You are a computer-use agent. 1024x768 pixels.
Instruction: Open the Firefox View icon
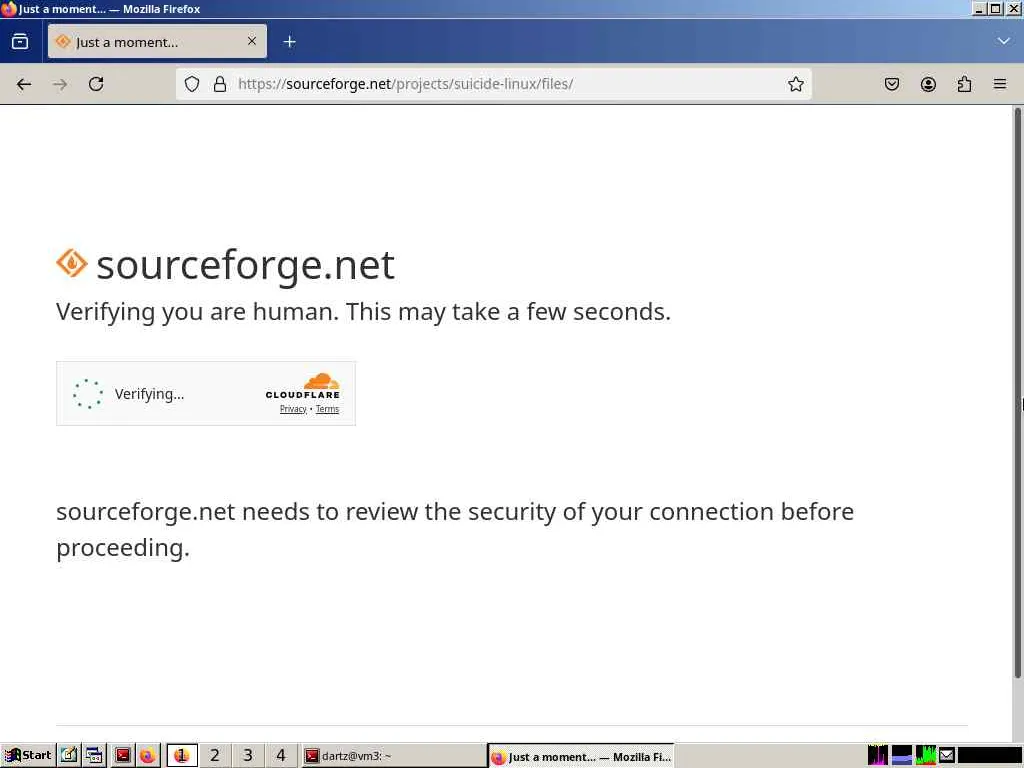click(x=20, y=41)
